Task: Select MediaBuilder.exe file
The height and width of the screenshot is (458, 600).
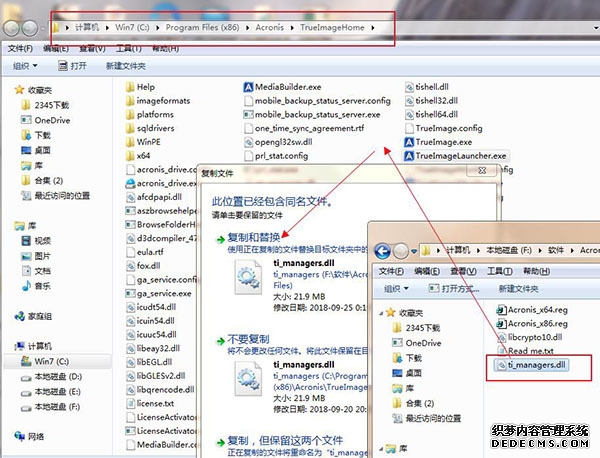Action: coord(282,87)
